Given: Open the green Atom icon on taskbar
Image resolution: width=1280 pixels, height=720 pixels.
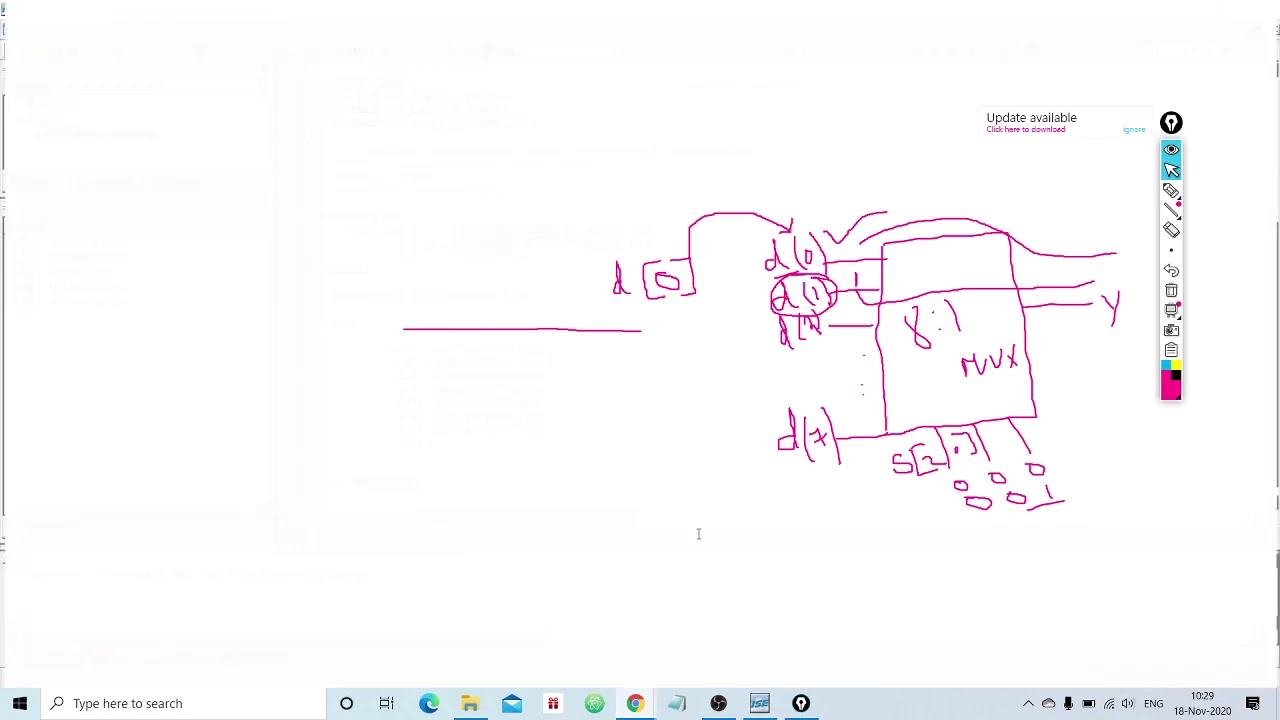Looking at the screenshot, I should coord(594,703).
